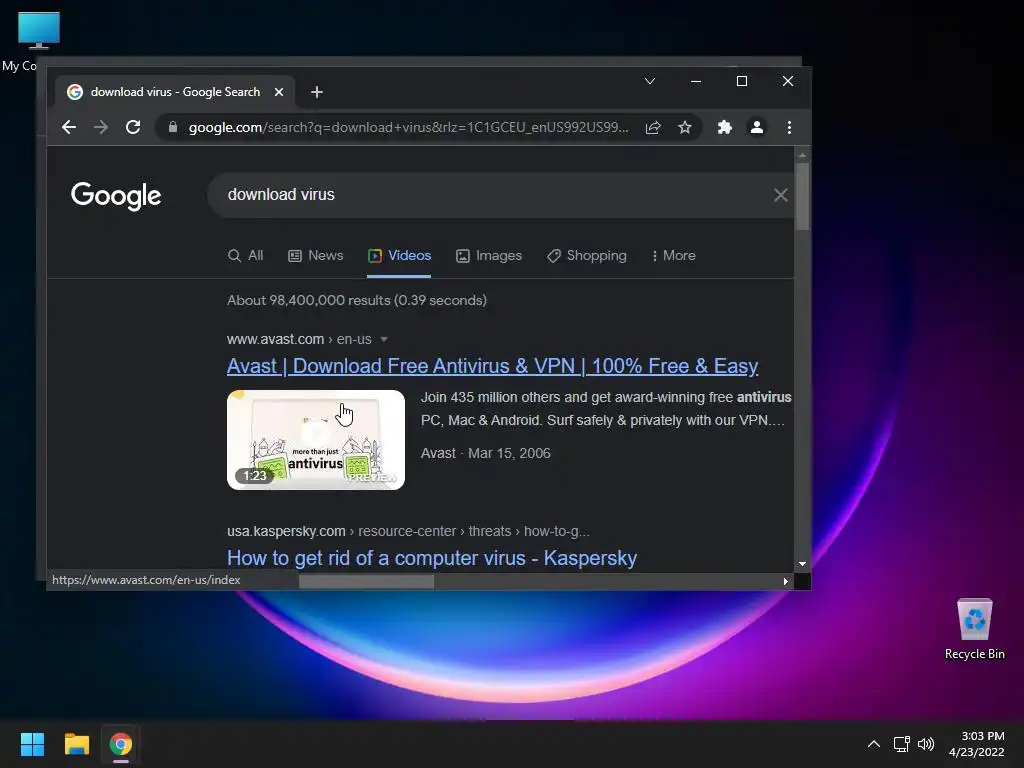This screenshot has width=1024, height=768.
Task: Open Chrome three-dot menu
Action: tap(790, 127)
